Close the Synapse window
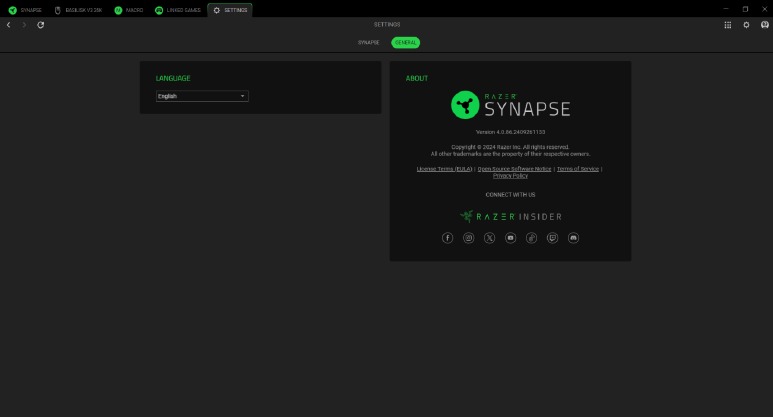 tap(765, 9)
